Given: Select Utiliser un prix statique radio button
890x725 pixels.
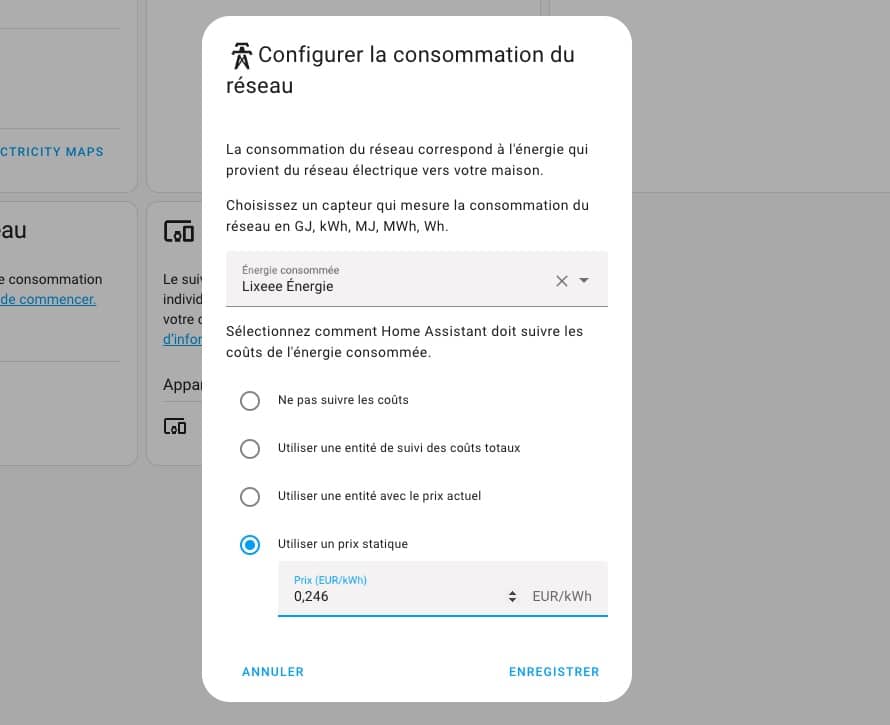Looking at the screenshot, I should coord(250,545).
